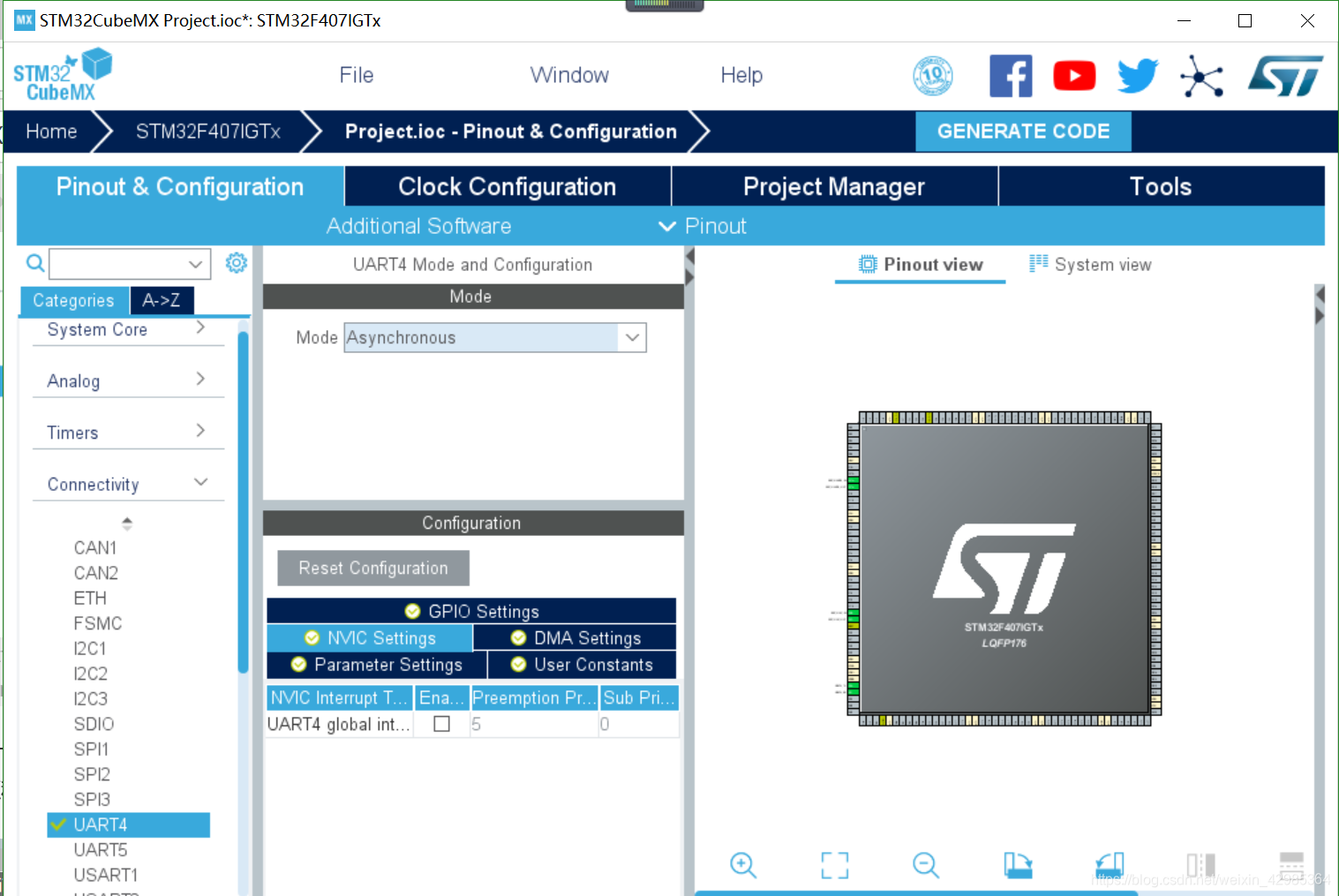This screenshot has height=896, width=1339.
Task: Open the YouTube icon link
Action: [1074, 76]
